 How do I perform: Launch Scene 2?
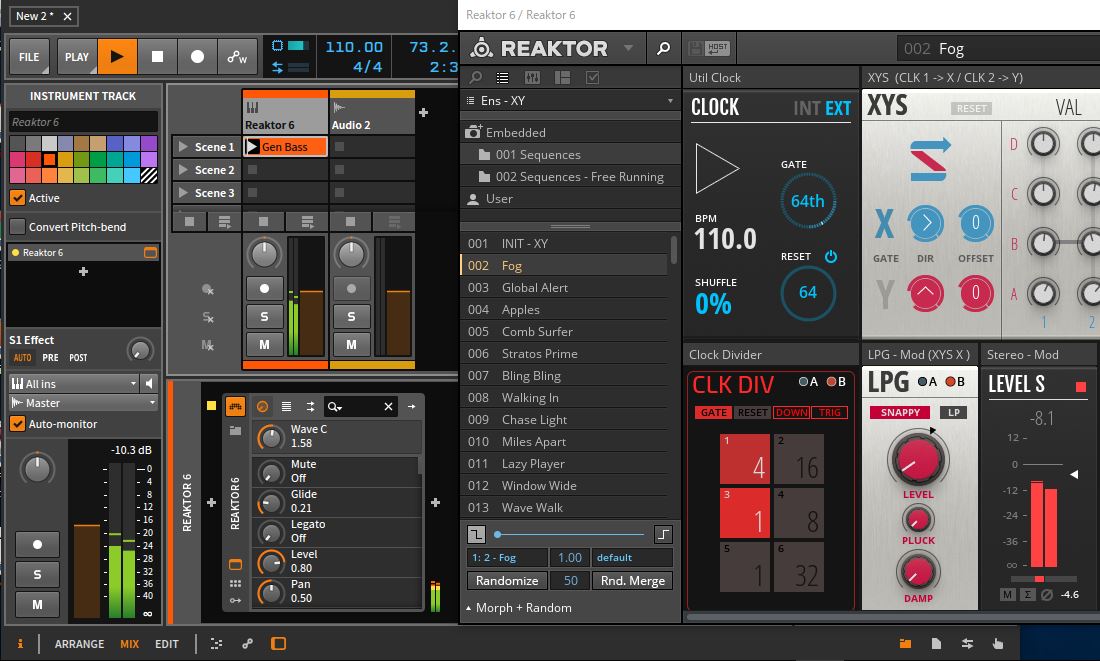point(183,170)
